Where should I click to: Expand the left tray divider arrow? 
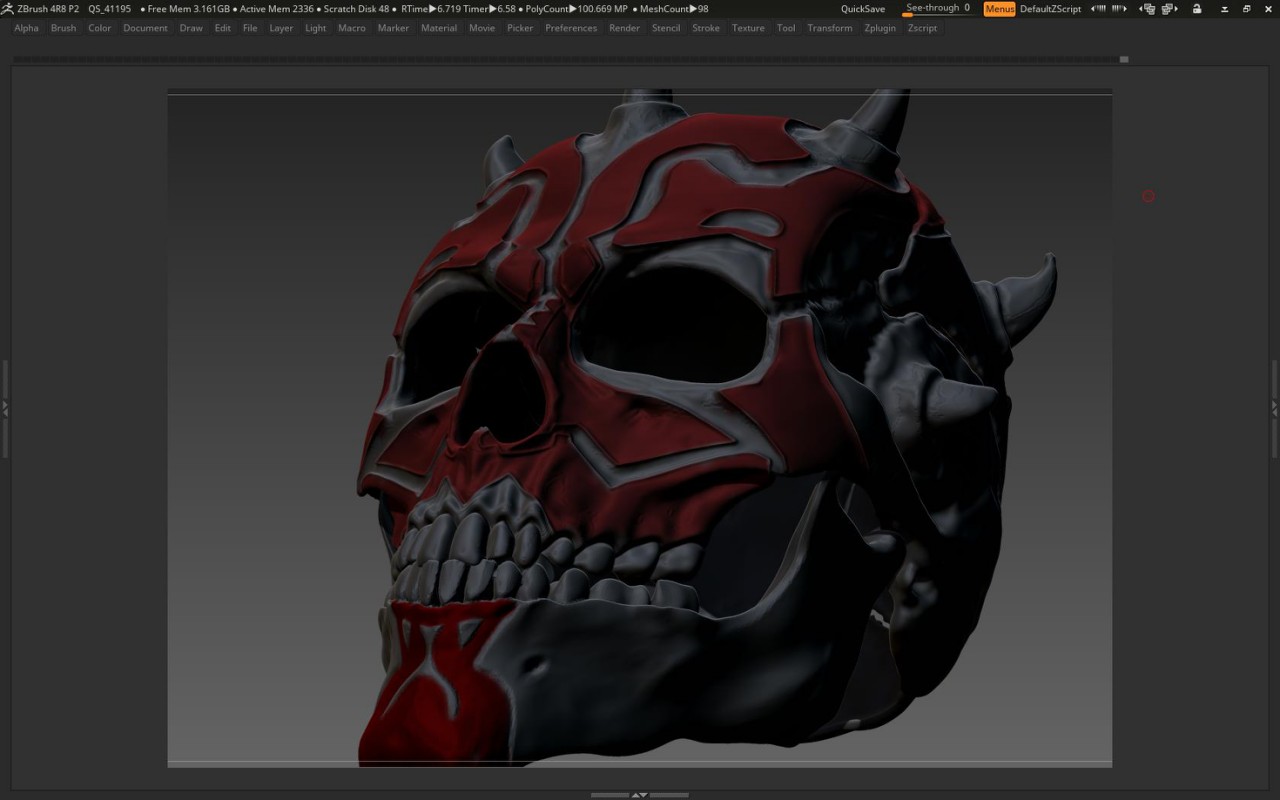point(5,408)
